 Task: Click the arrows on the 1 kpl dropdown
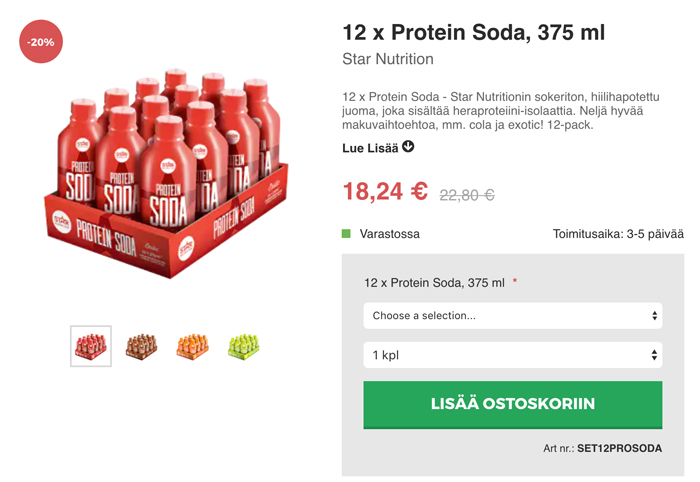pyautogui.click(x=654, y=355)
